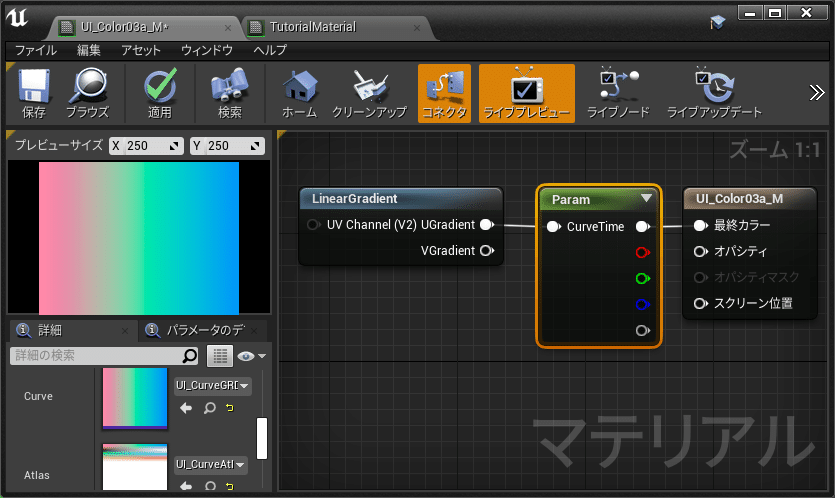Open the アセット menu

coord(141,50)
